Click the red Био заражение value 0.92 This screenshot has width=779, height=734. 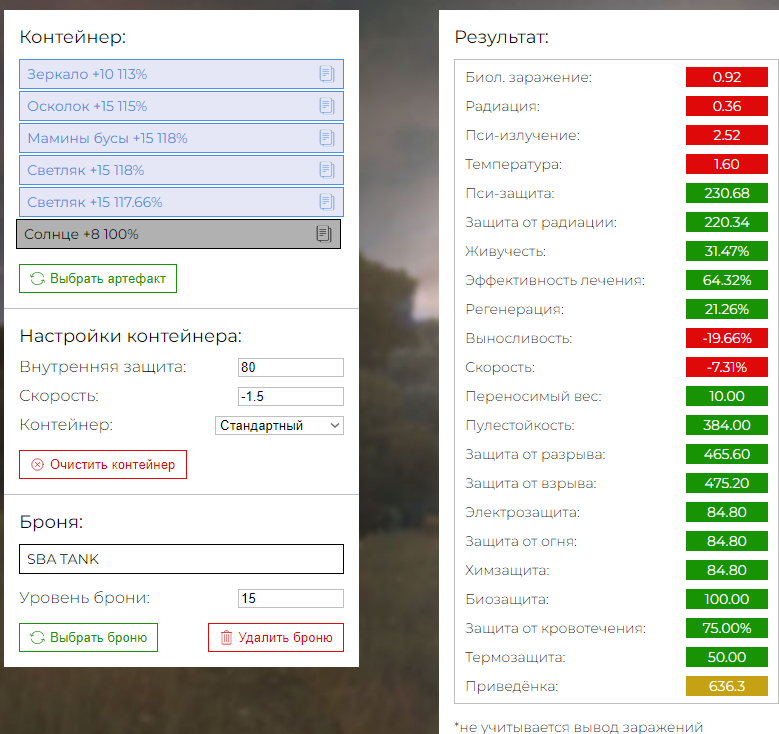coord(726,77)
